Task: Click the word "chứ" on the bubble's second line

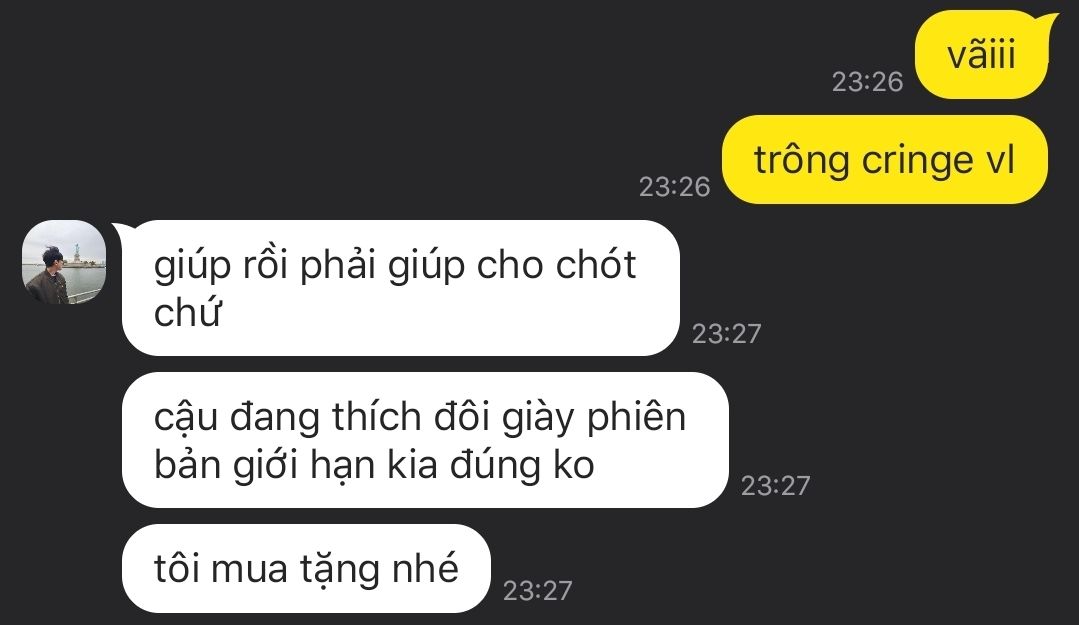Action: [187, 313]
